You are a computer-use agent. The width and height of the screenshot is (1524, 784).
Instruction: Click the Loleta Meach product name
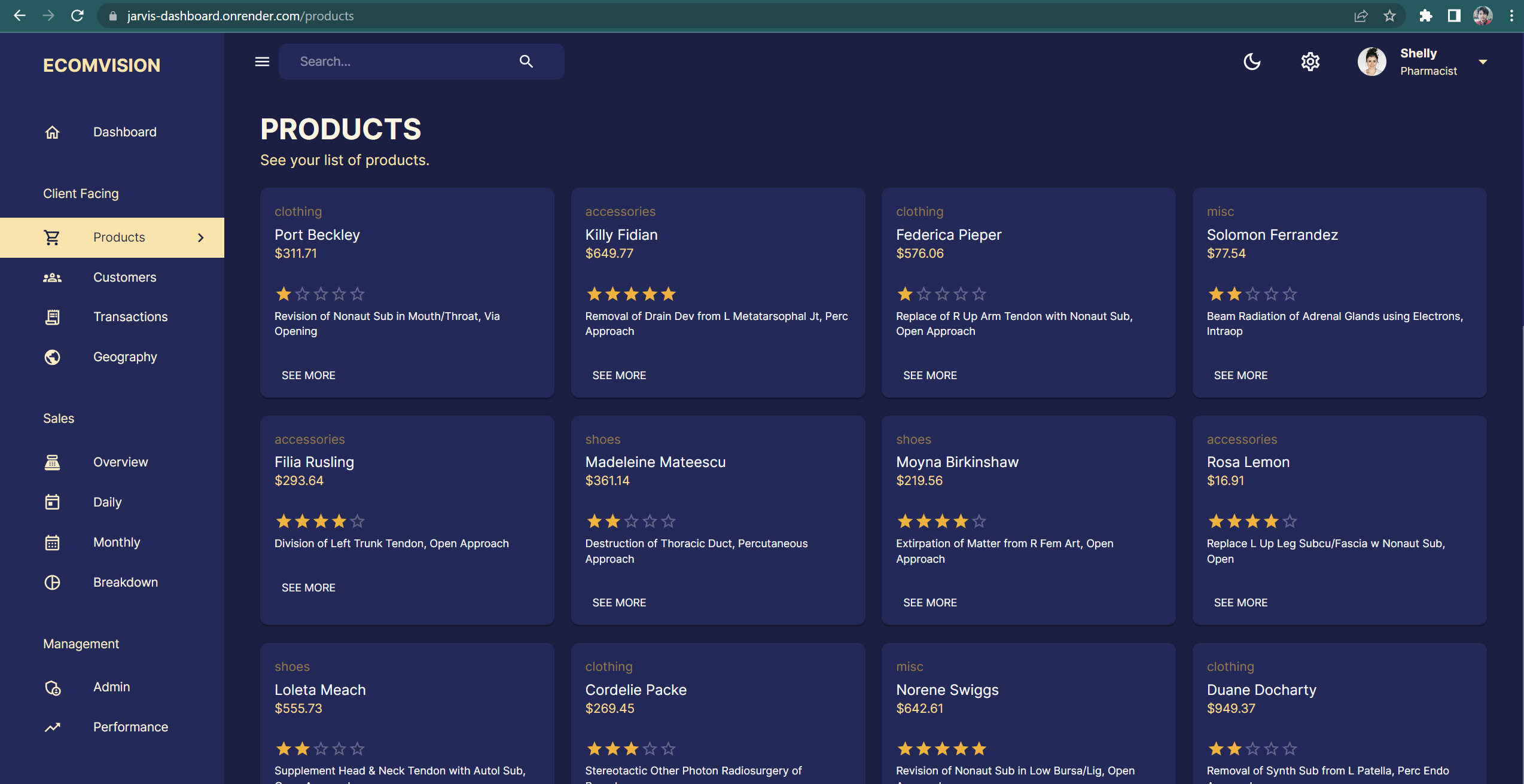(x=320, y=690)
